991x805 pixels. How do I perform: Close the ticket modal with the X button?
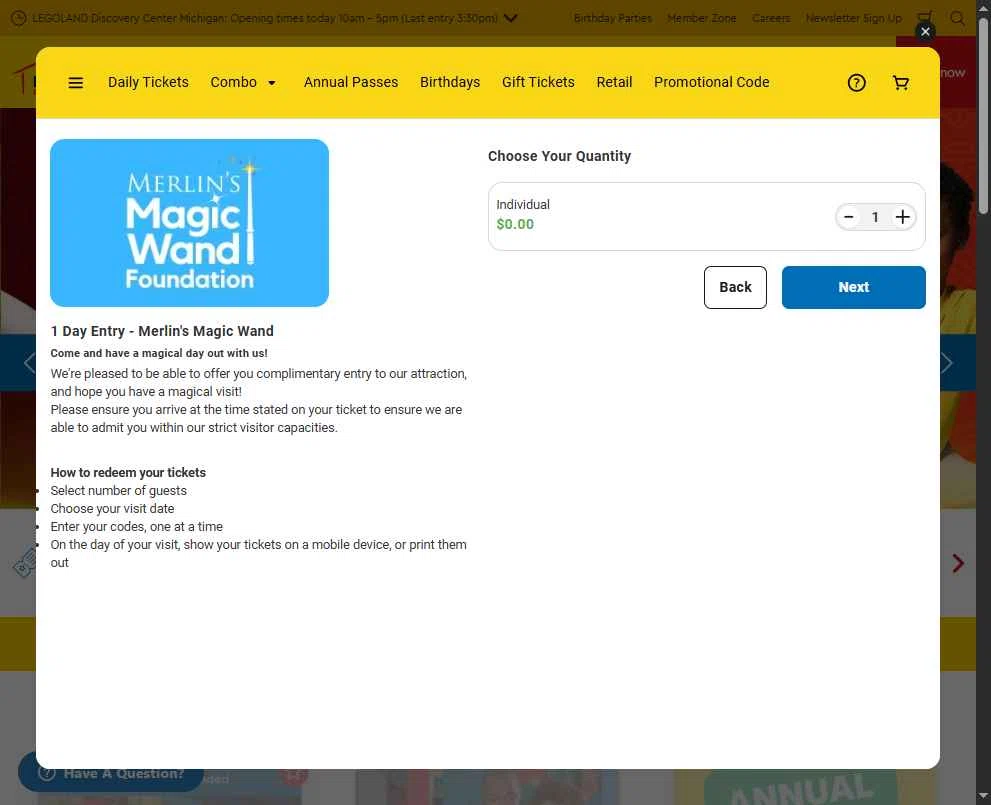(x=925, y=32)
